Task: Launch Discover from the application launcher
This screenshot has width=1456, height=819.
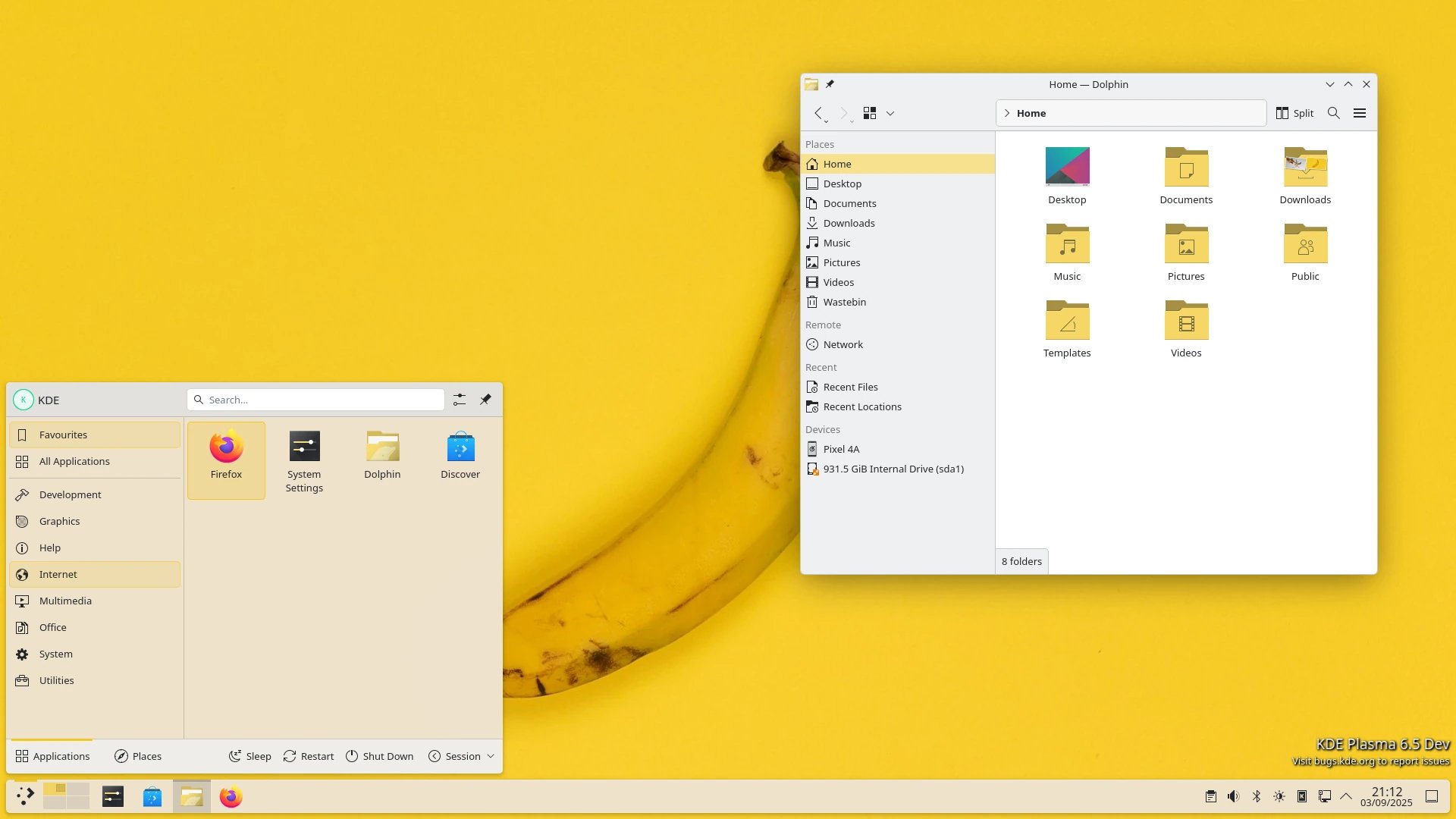Action: coord(460,453)
